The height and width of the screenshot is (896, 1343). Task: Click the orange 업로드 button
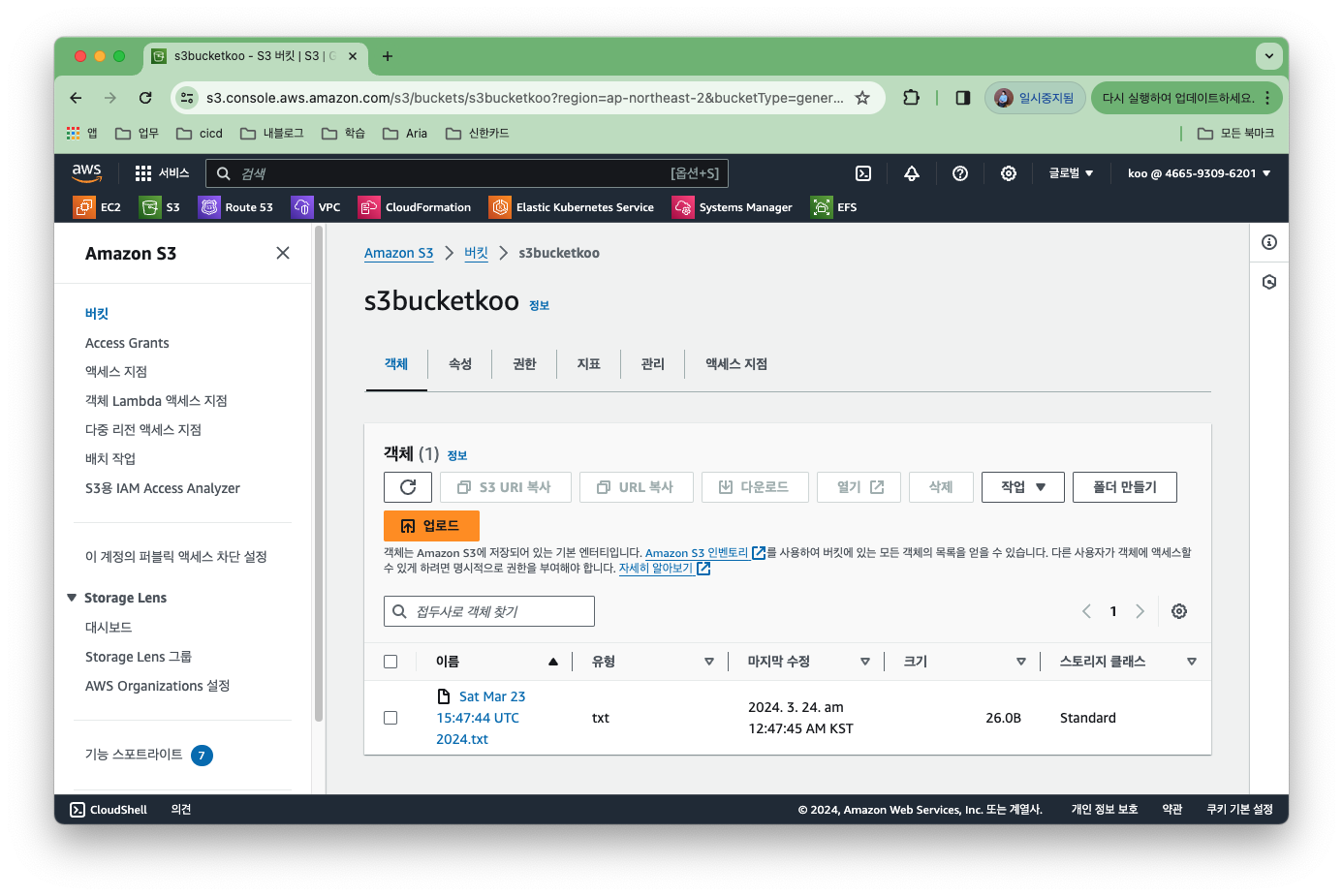pyautogui.click(x=431, y=526)
